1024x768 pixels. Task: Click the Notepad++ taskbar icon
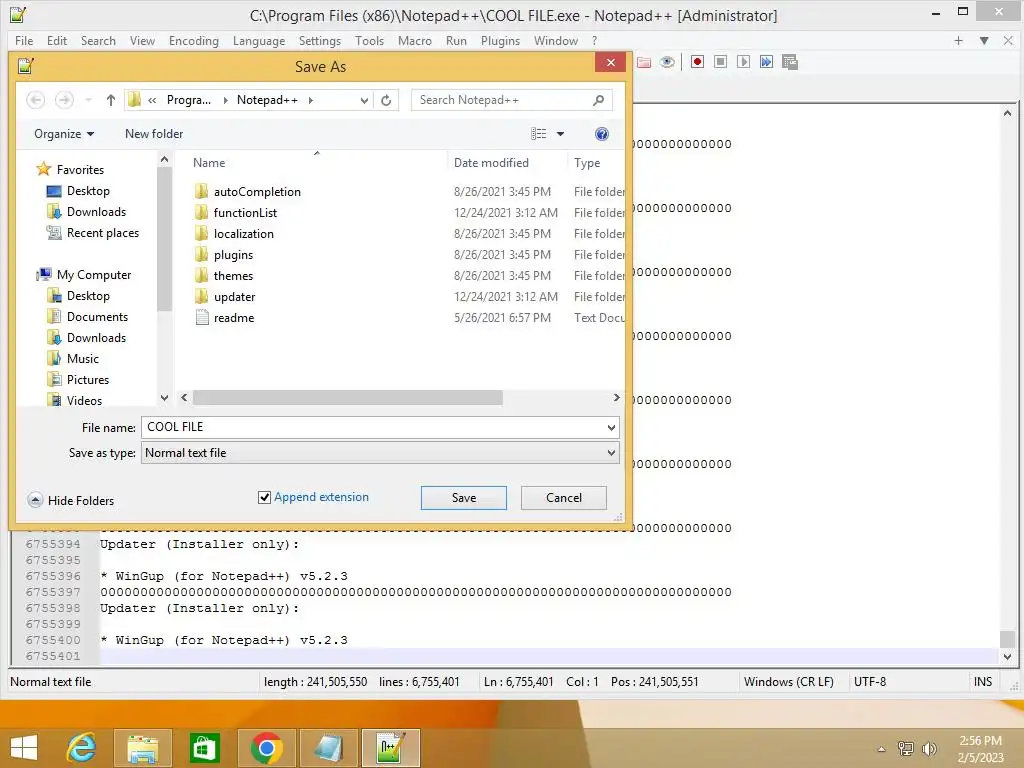(391, 748)
